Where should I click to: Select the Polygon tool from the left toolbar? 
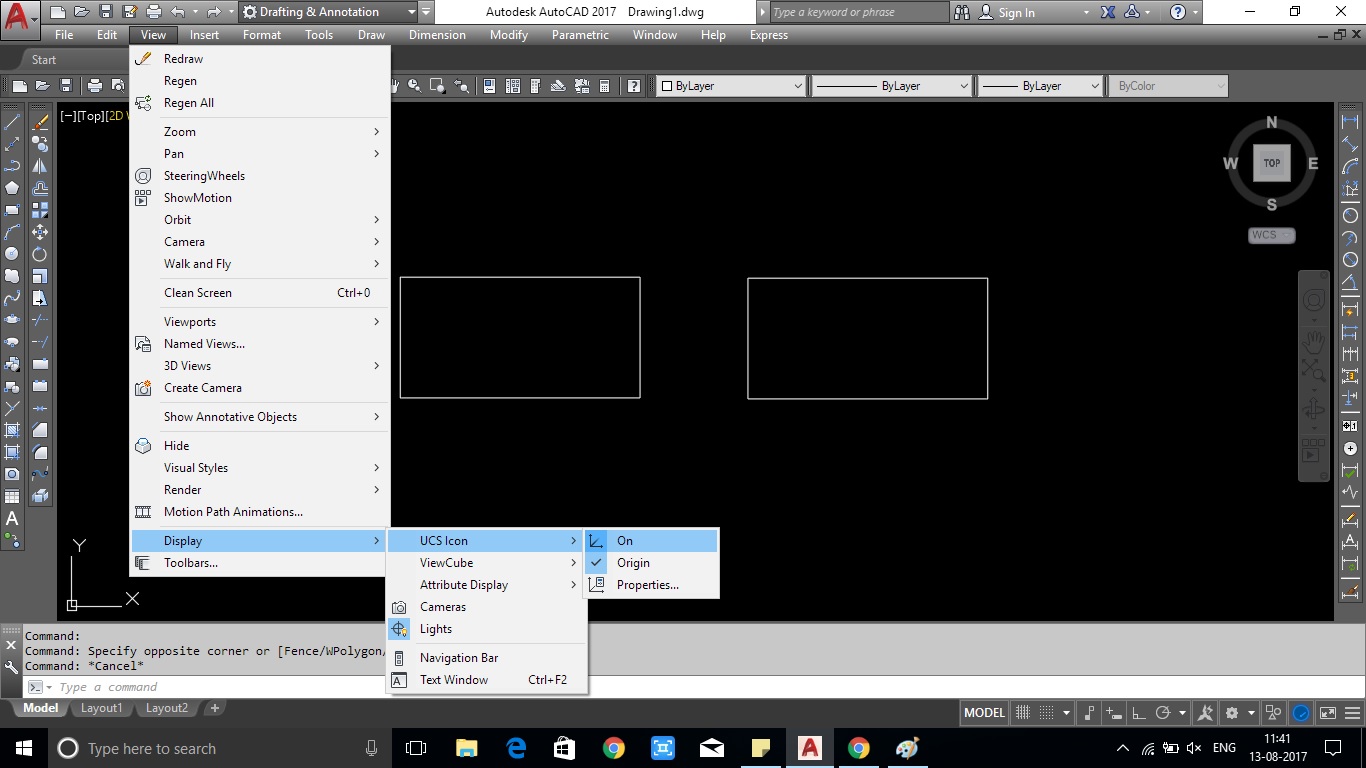coord(12,187)
